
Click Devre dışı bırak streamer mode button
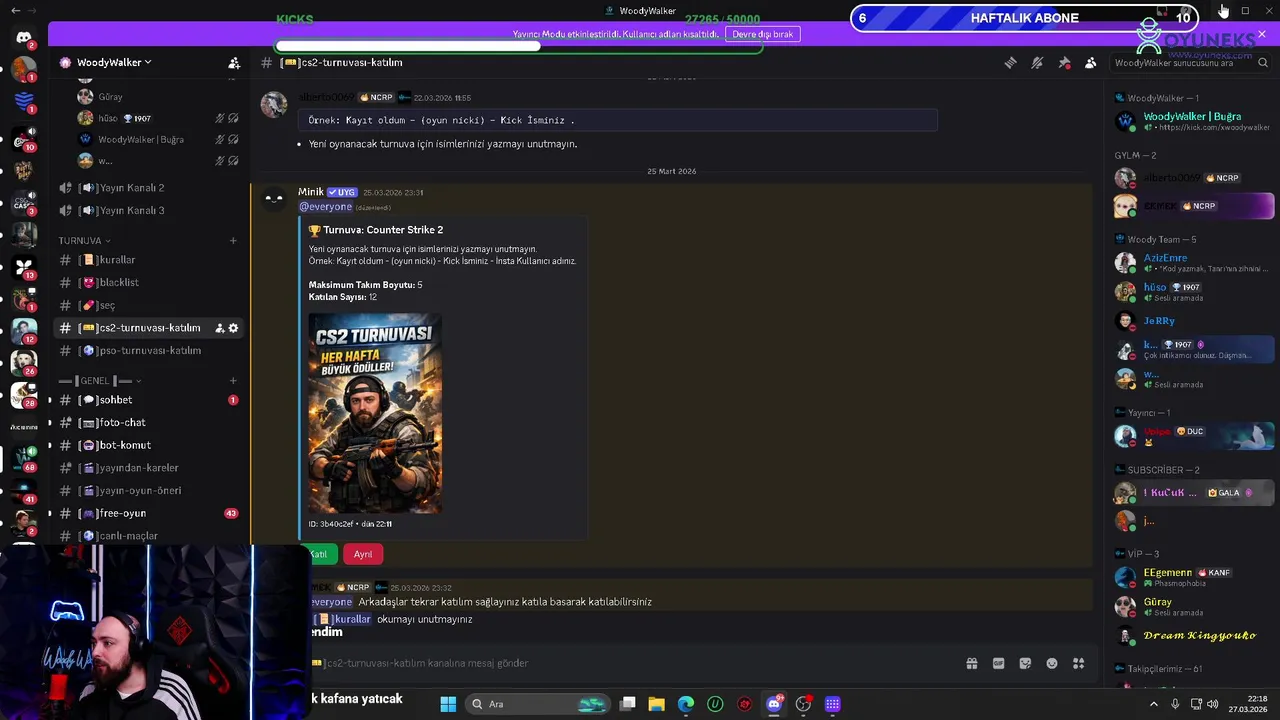pos(763,34)
